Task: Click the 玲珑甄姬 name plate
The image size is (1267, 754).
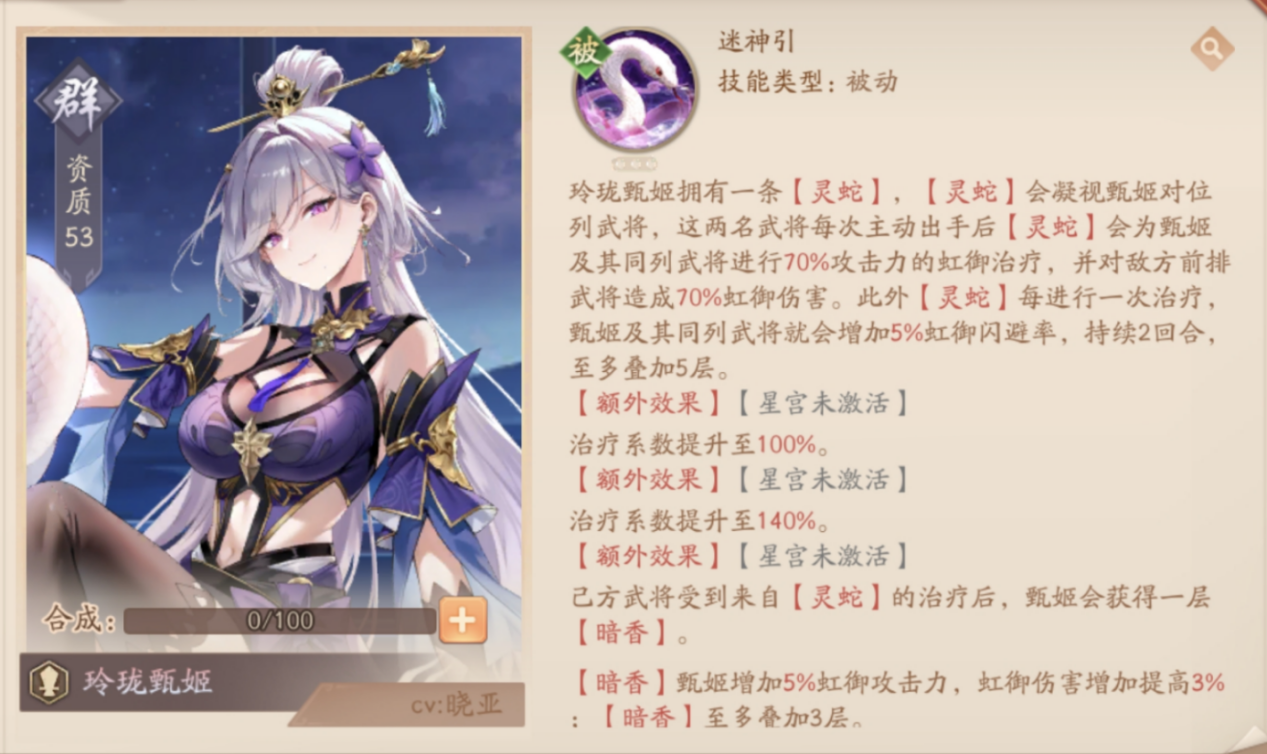Action: pyautogui.click(x=147, y=682)
